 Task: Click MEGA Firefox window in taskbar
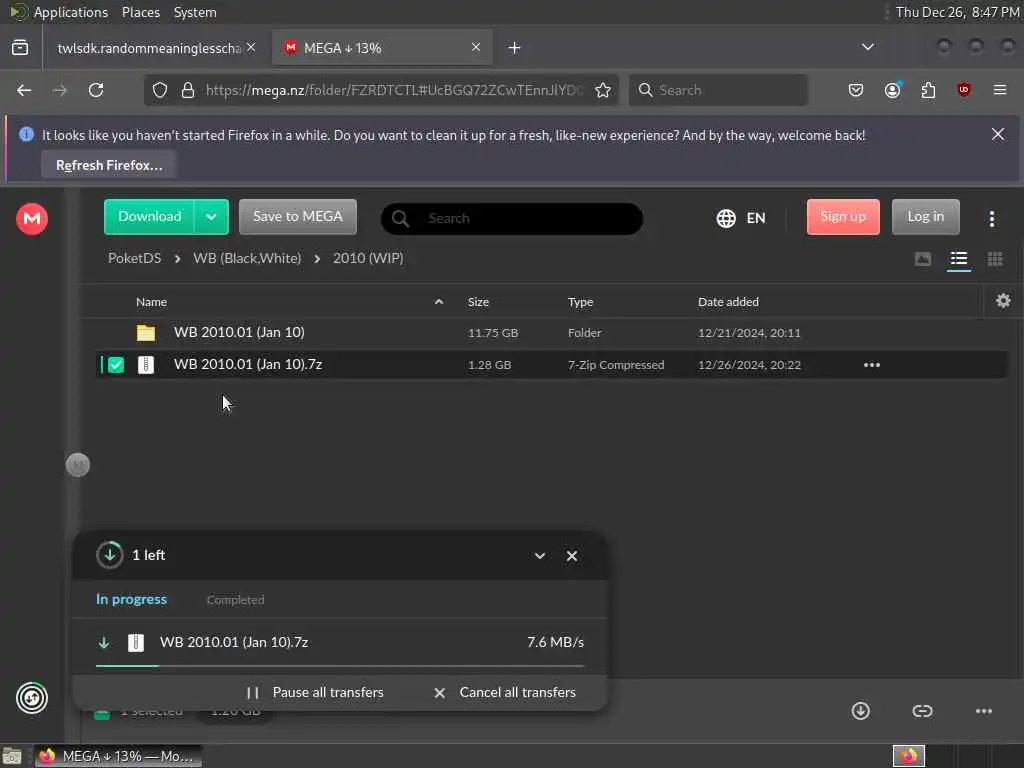tap(118, 756)
